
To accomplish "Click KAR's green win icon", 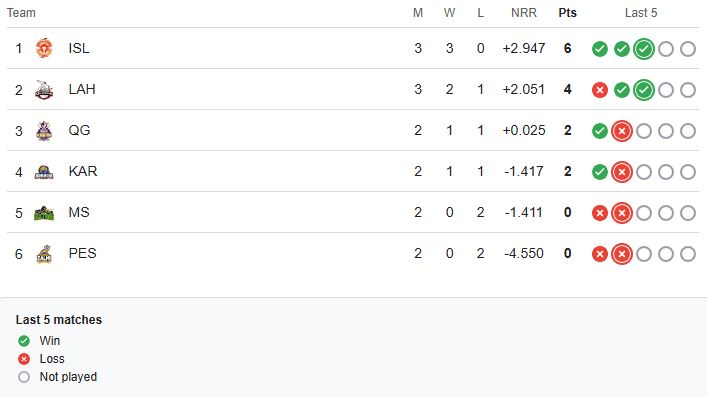I will (x=600, y=172).
